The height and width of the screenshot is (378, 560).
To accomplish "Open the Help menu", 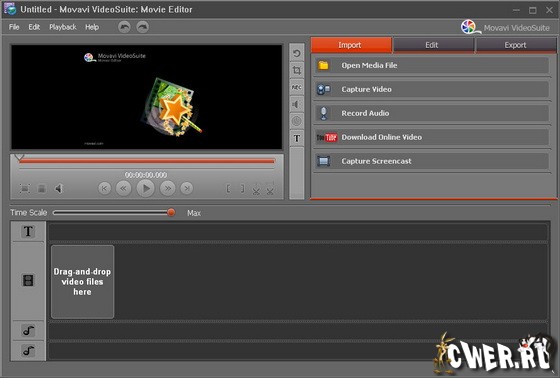I will pos(92,27).
